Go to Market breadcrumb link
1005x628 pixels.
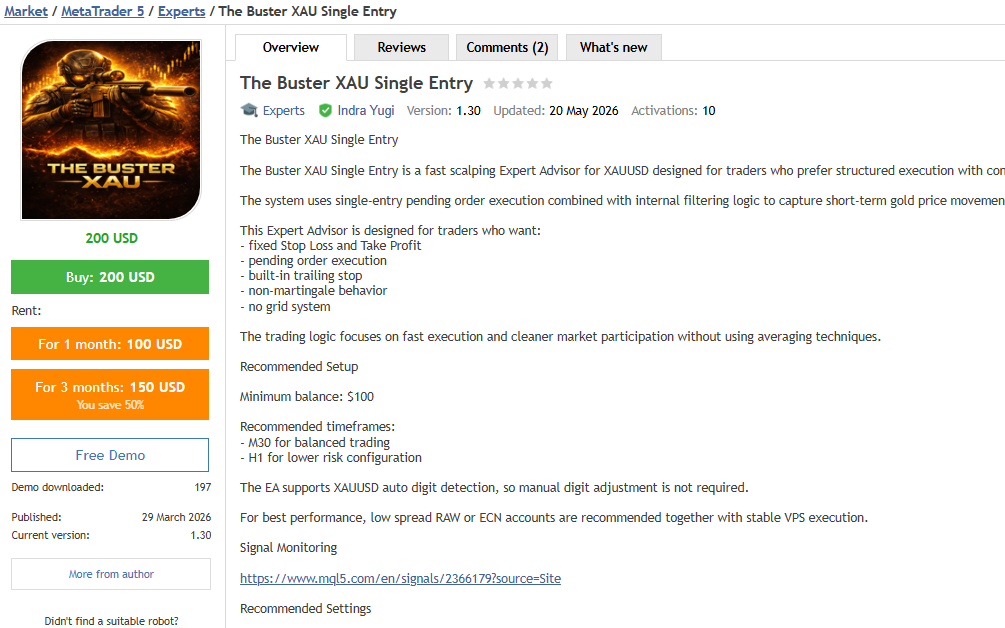[26, 12]
